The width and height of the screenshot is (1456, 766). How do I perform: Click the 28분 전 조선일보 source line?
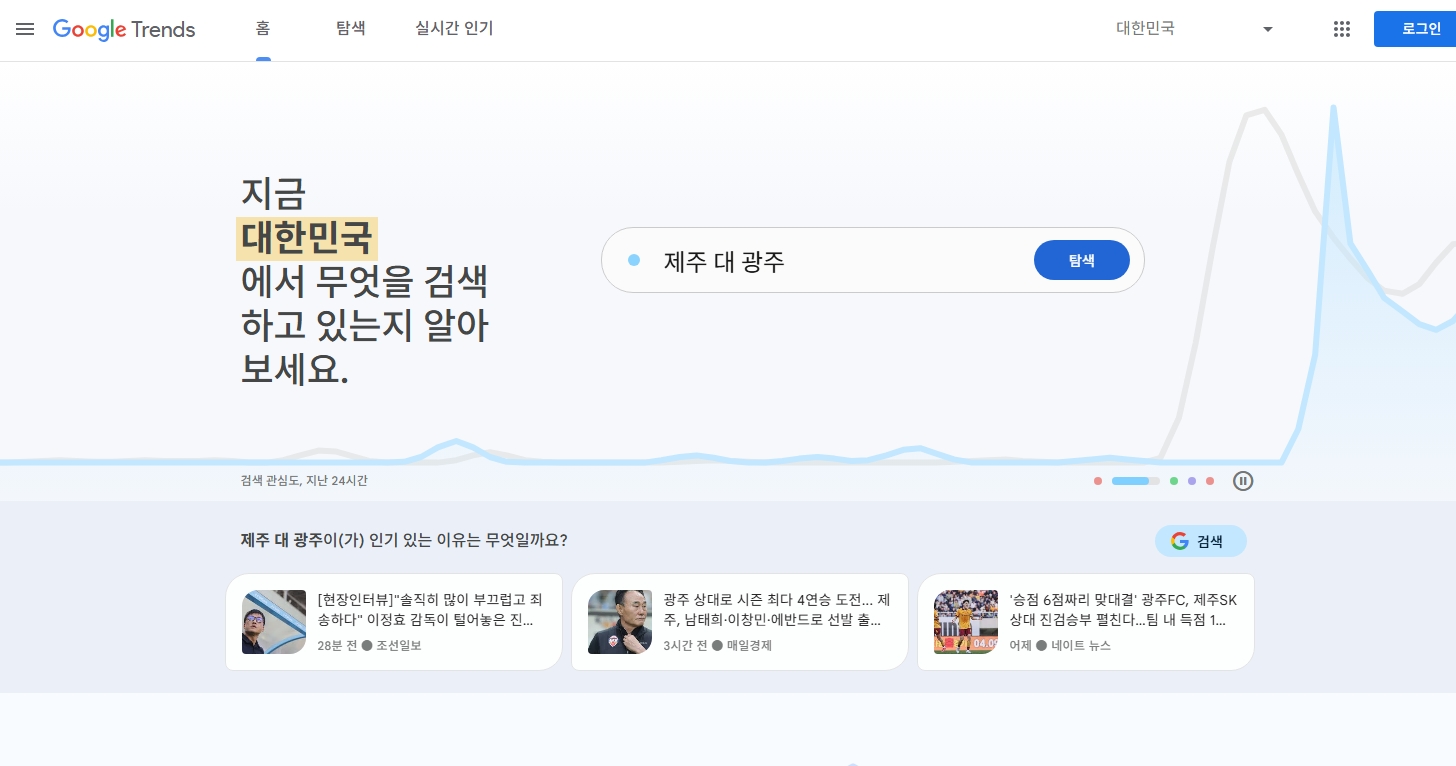369,646
